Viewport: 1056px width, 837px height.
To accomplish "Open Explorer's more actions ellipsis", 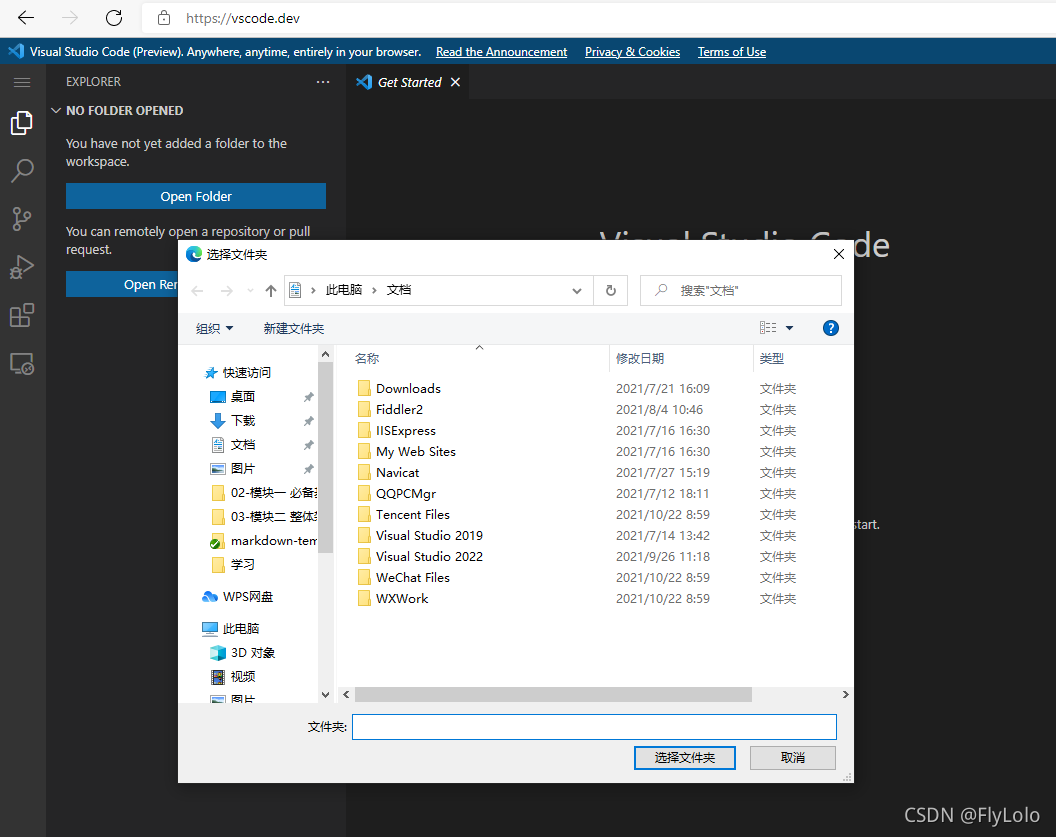I will (x=323, y=82).
